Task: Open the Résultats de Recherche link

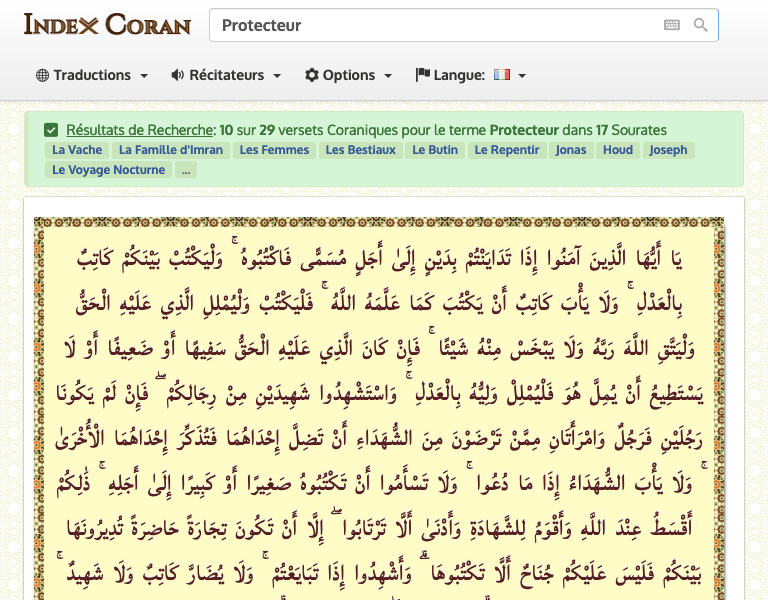Action: 139,130
